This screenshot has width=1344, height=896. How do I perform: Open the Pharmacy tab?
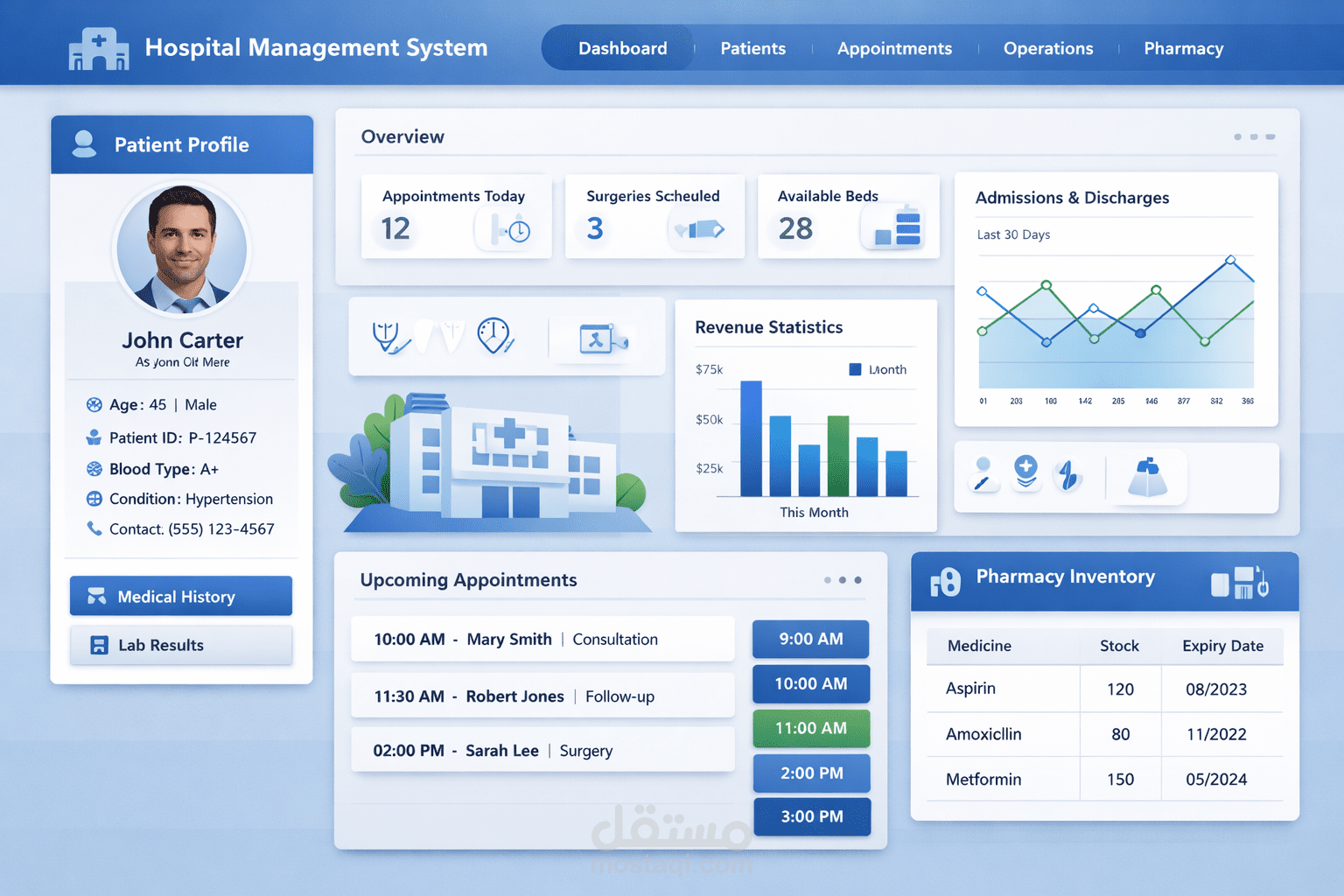1183,49
